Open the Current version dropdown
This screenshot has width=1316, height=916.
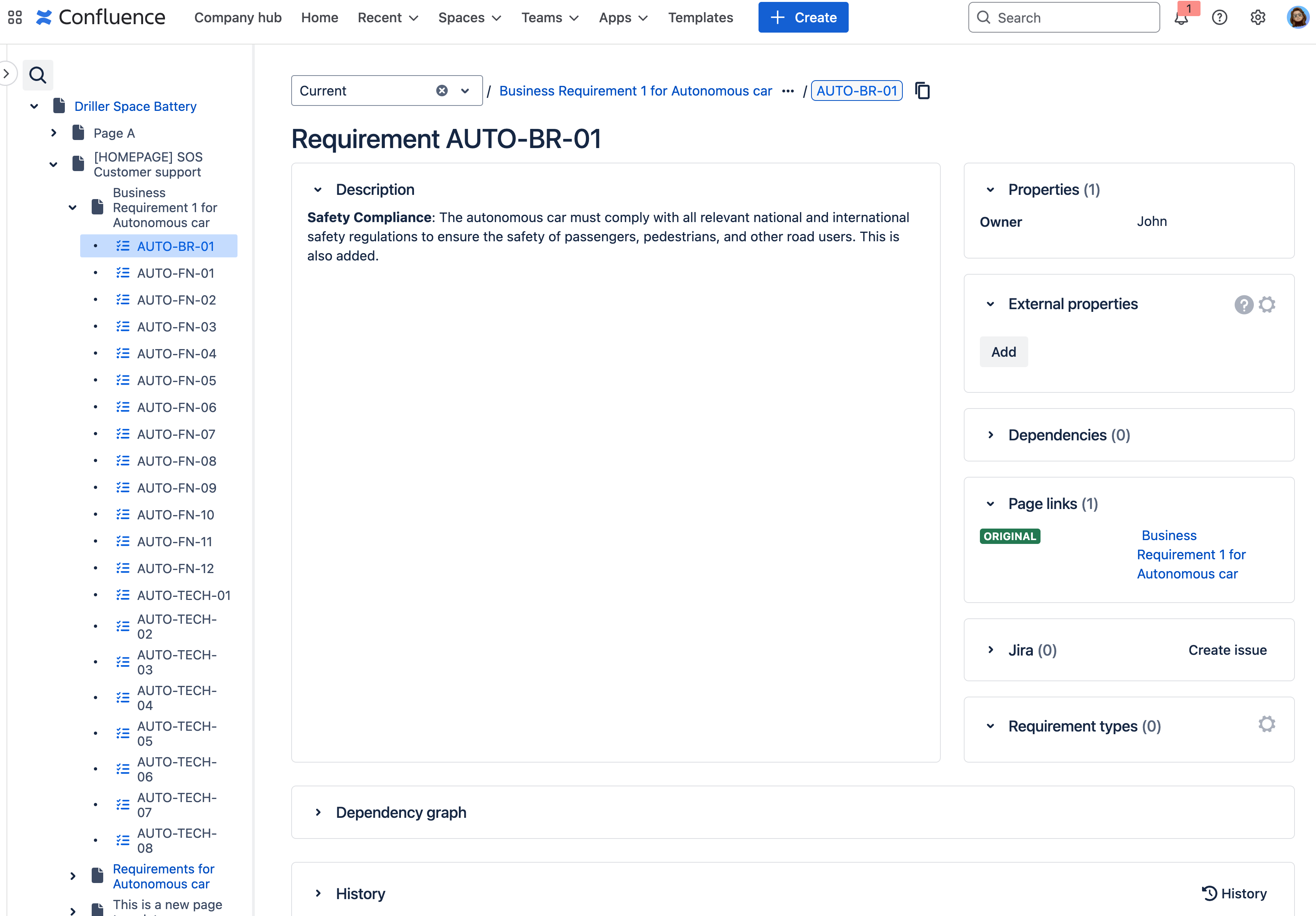[x=465, y=91]
